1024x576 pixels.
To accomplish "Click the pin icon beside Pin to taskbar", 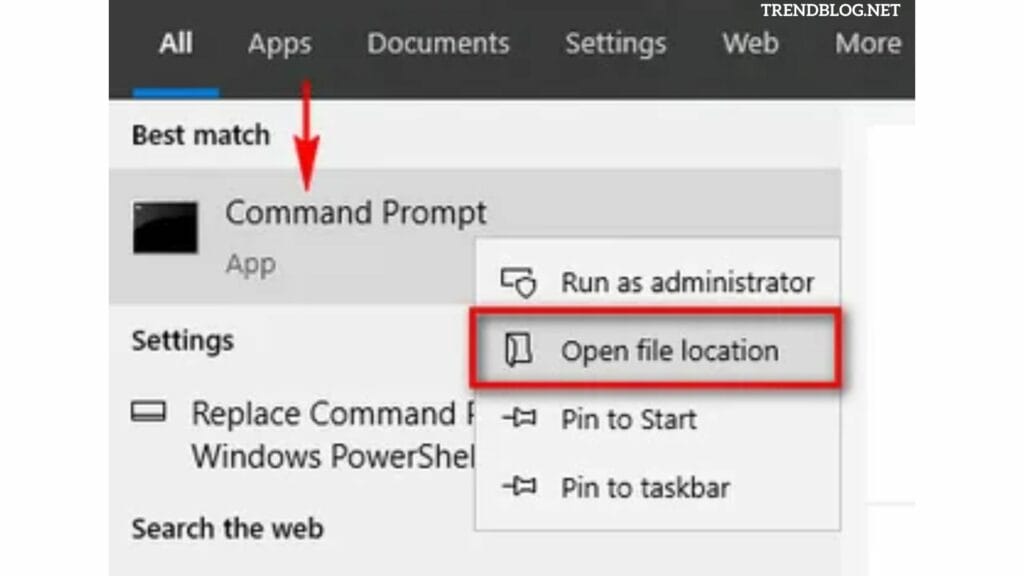I will pos(518,488).
